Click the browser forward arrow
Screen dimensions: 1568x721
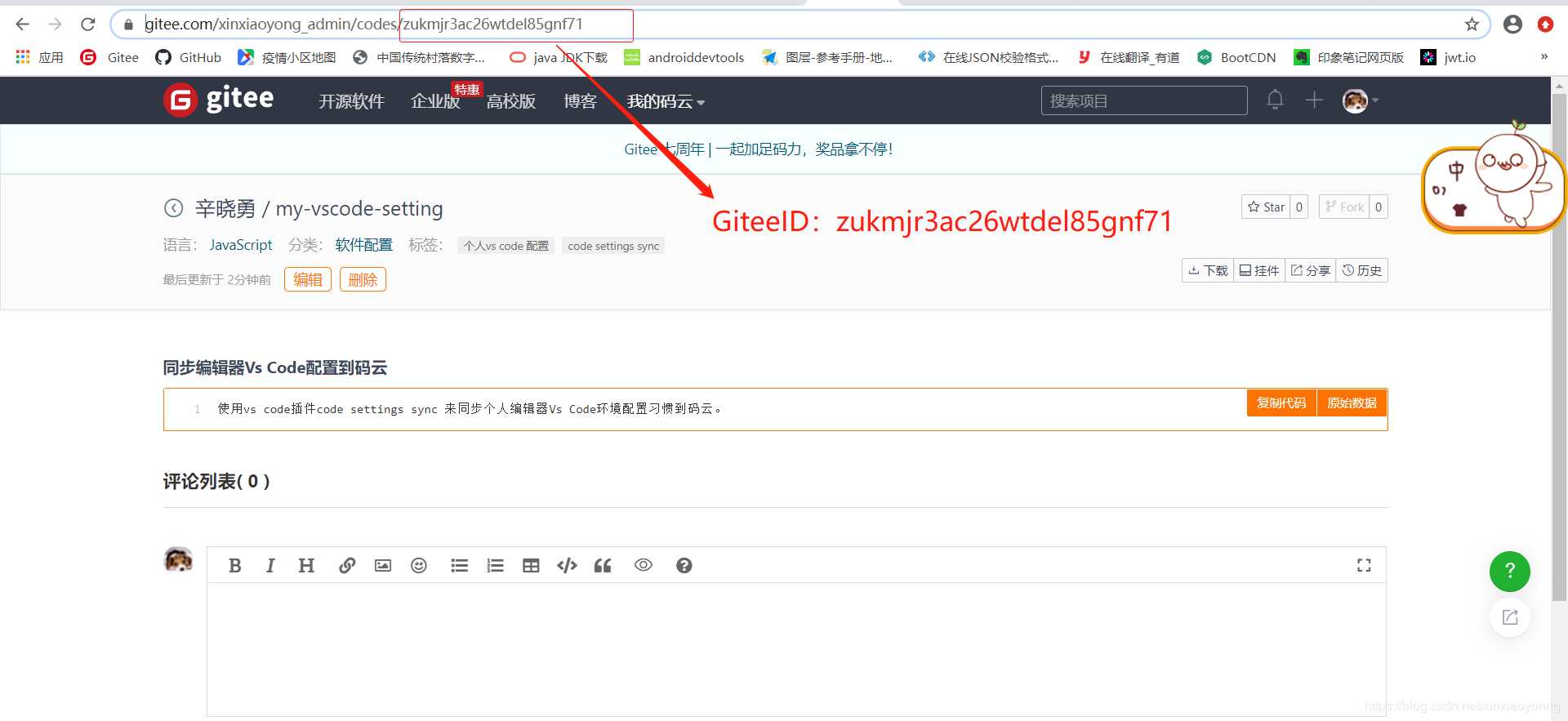point(55,24)
